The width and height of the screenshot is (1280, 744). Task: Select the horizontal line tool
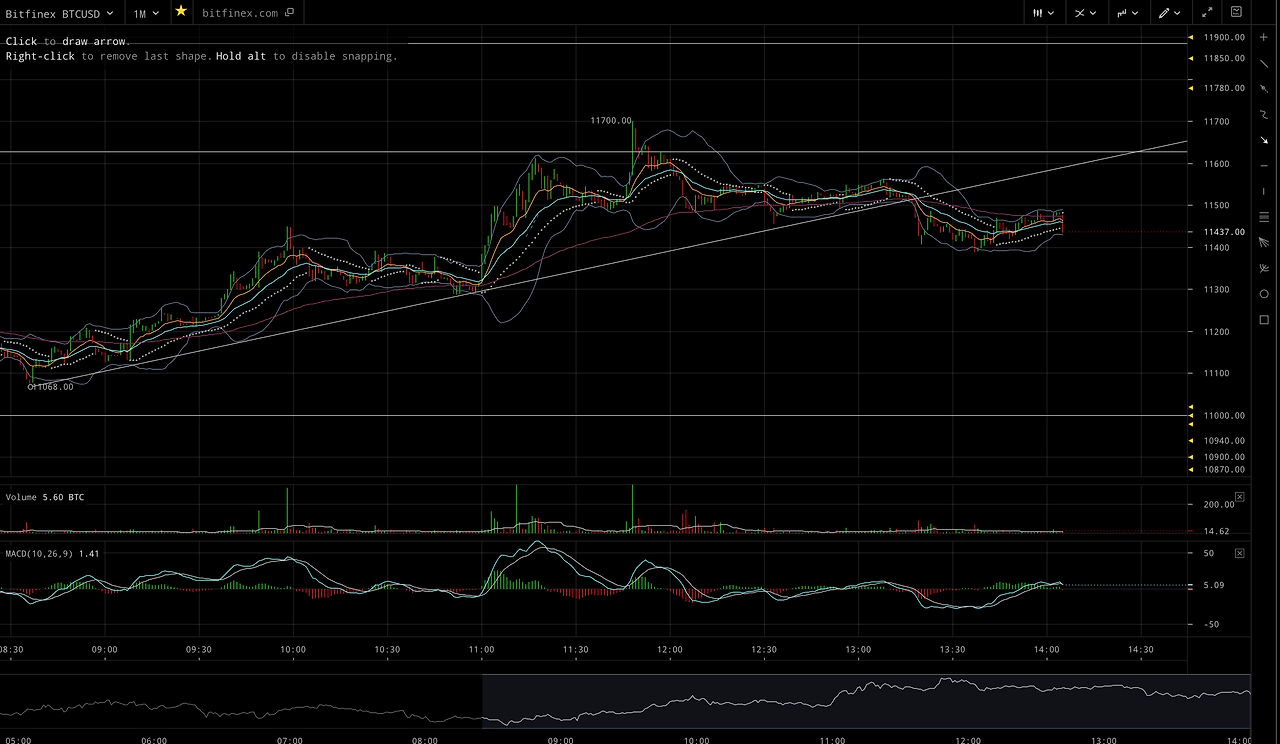click(1264, 165)
